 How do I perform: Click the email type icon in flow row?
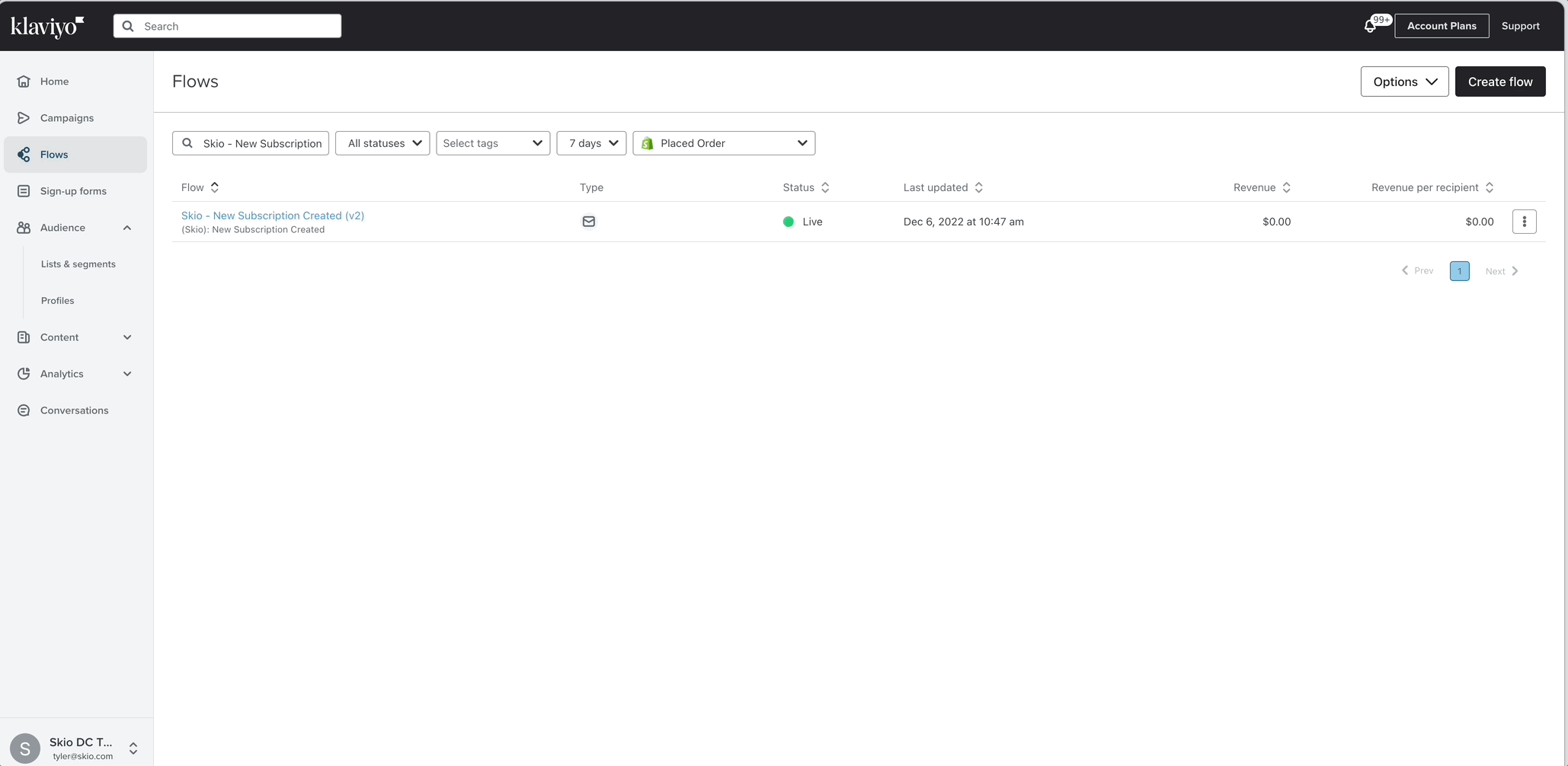click(x=588, y=222)
